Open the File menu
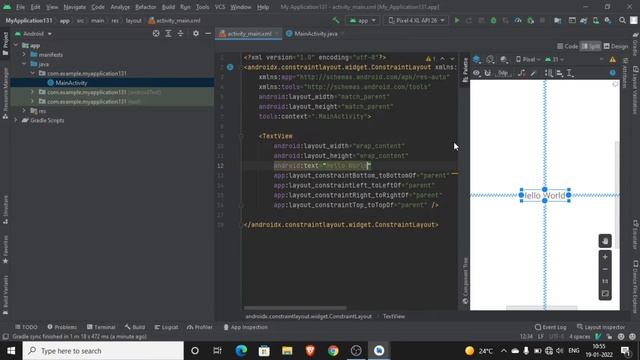Image resolution: width=640 pixels, height=360 pixels. click(20, 7)
